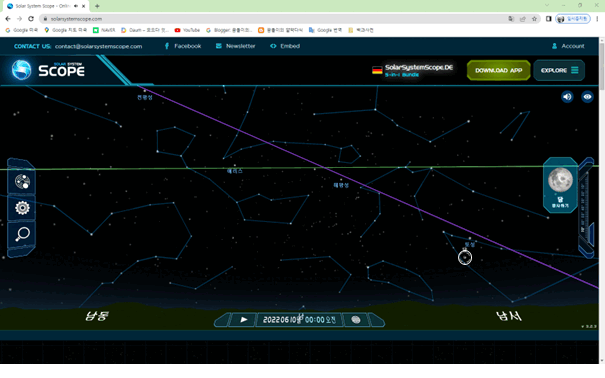Click the contact@solarsystemscope.com email address
Image resolution: width=605 pixels, height=378 pixels.
pyautogui.click(x=98, y=46)
